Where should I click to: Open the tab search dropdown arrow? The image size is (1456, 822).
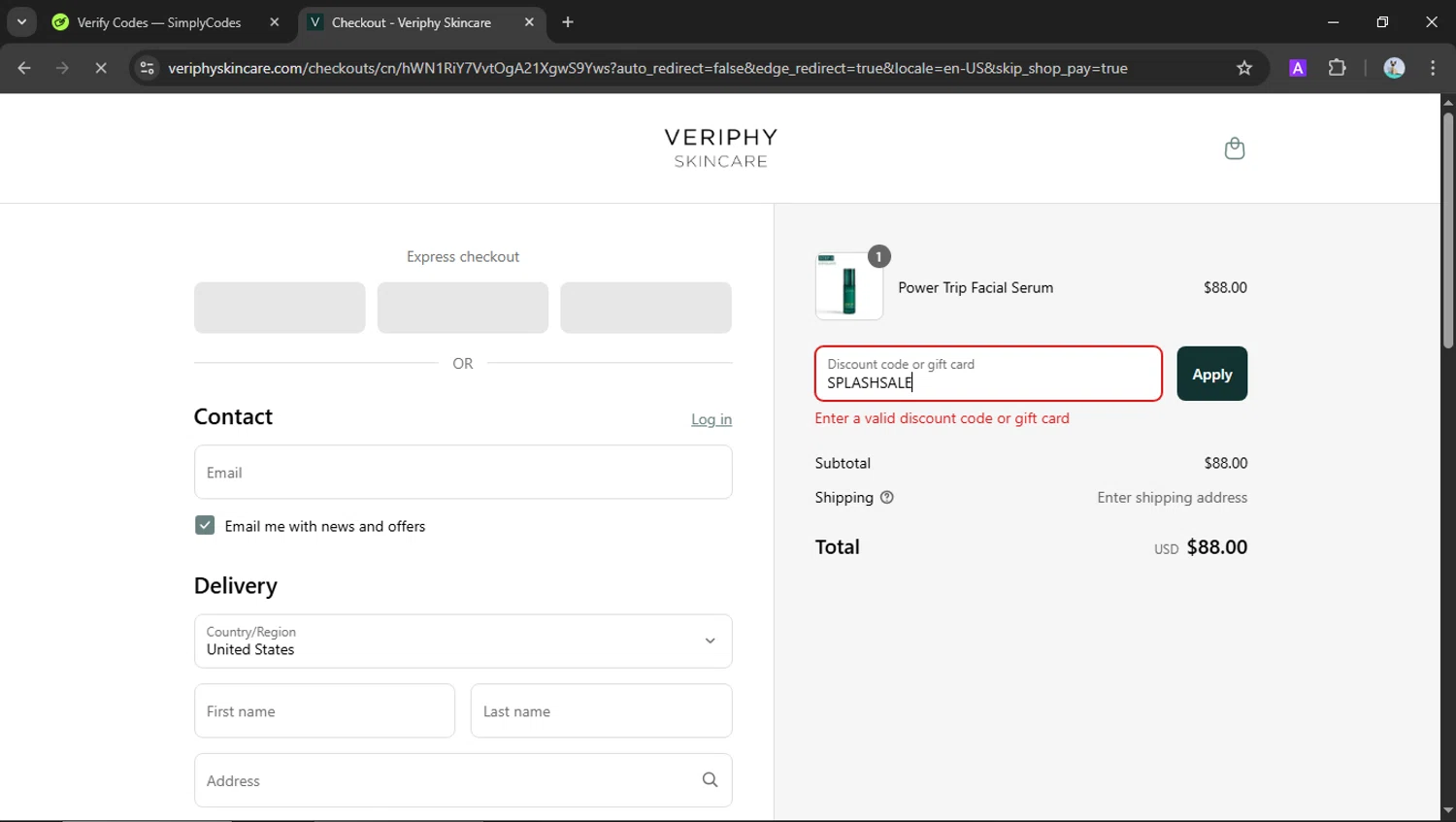point(21,22)
